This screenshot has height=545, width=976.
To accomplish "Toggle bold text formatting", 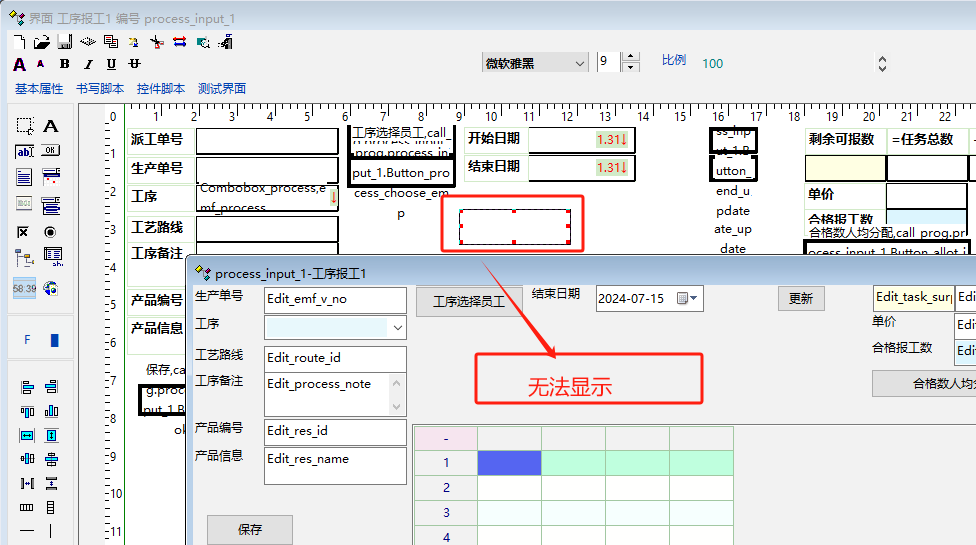I will point(65,64).
